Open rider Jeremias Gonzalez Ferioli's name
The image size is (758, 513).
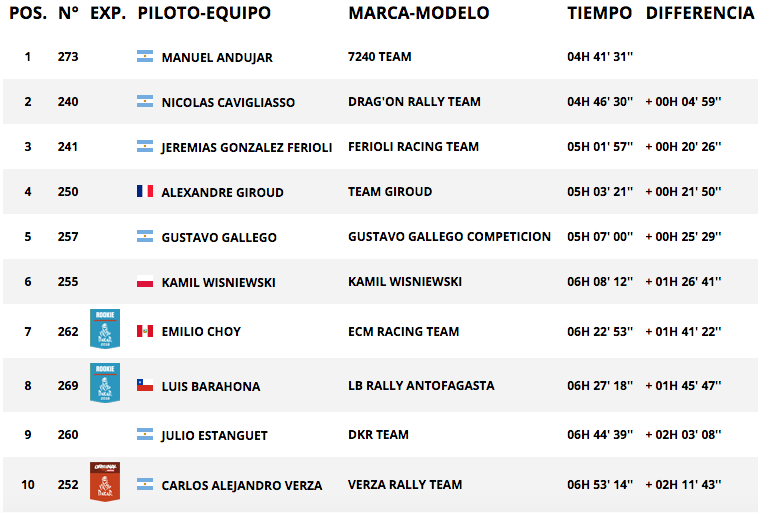[247, 147]
